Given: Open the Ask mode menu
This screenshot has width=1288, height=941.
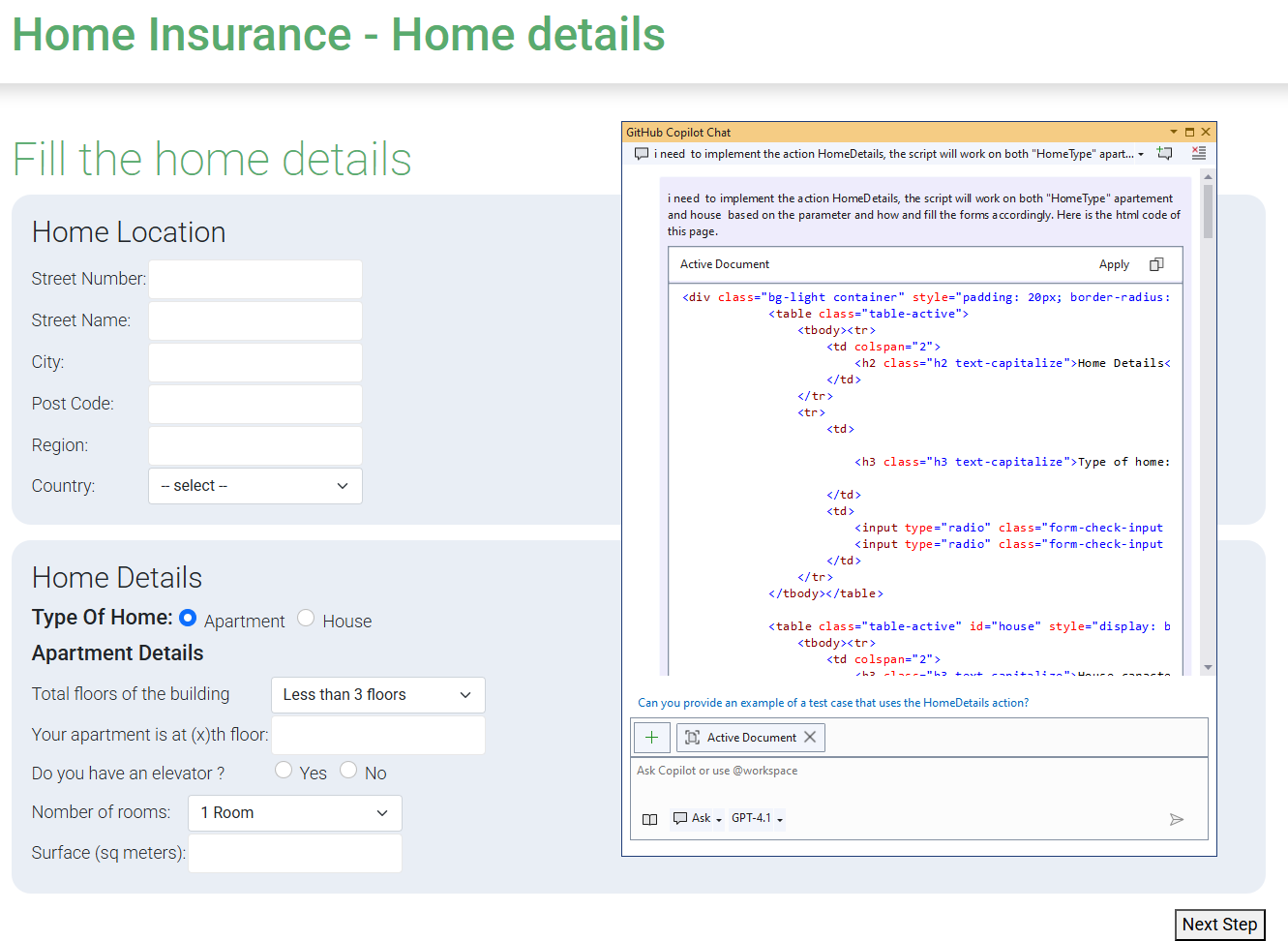Looking at the screenshot, I should click(x=697, y=819).
